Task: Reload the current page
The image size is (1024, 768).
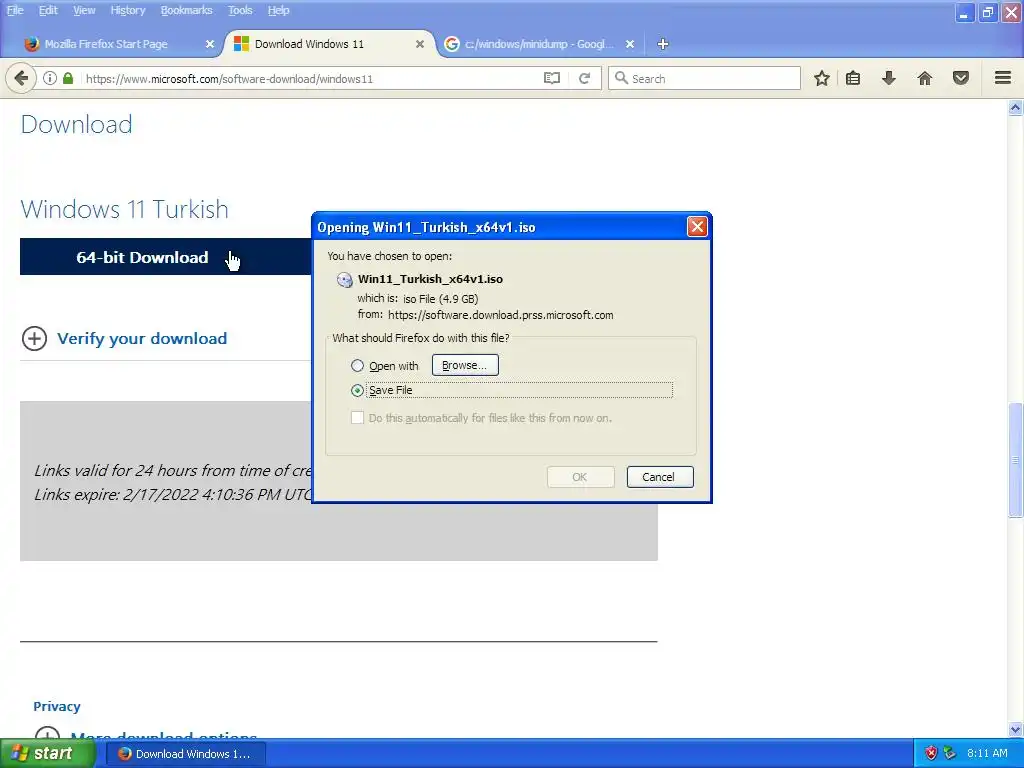Action: [x=584, y=78]
